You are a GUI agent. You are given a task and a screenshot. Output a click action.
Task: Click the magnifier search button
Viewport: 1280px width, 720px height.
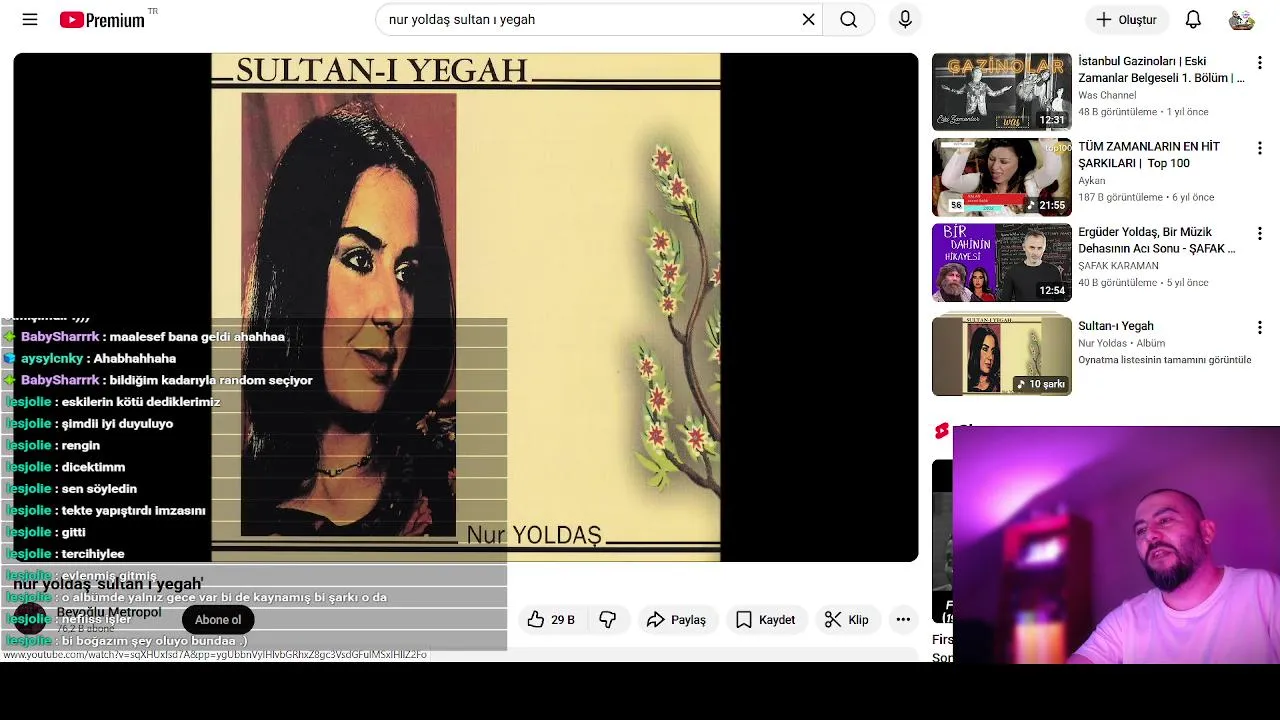coord(849,19)
